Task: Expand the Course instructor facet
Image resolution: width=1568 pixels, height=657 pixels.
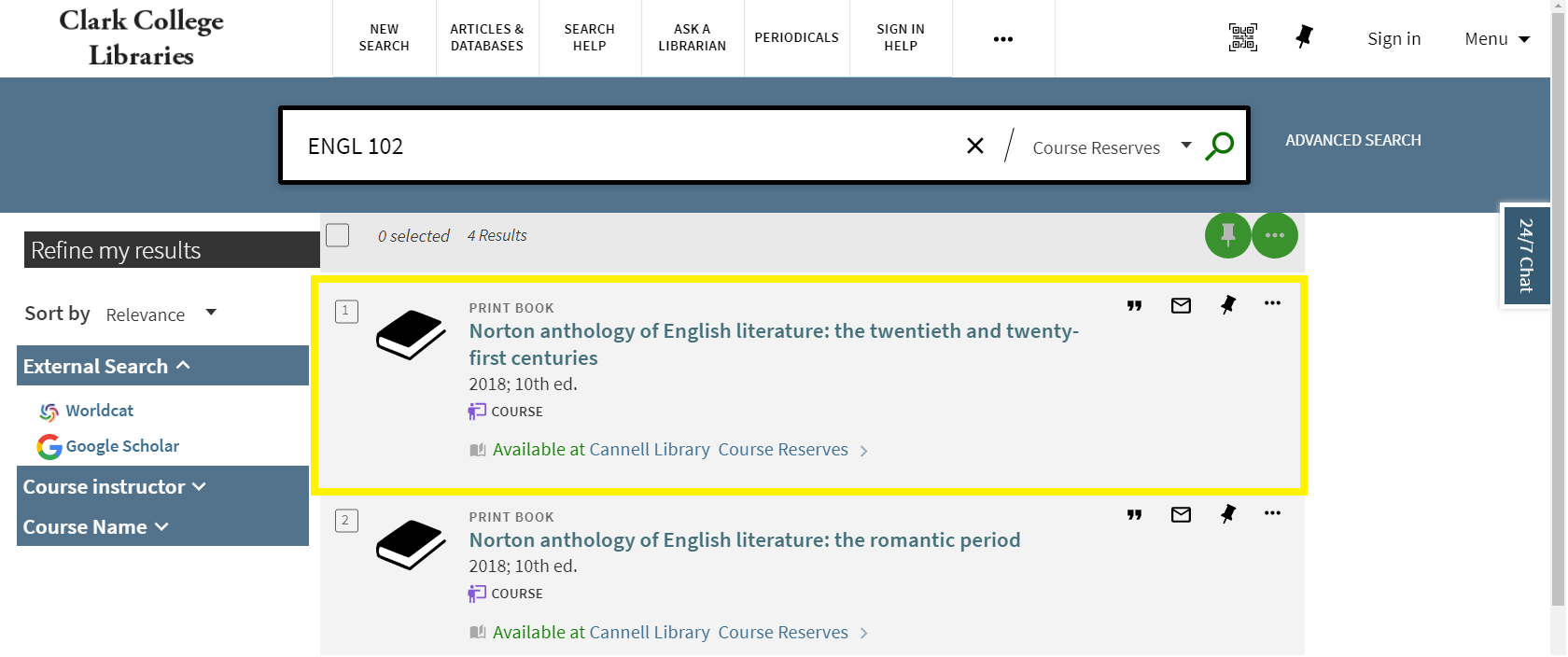Action: coord(162,486)
